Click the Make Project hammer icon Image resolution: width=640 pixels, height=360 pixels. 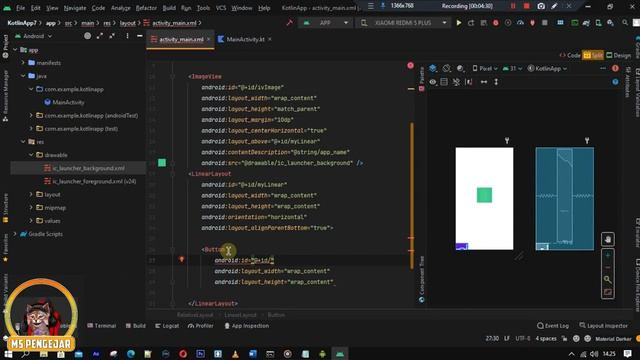289,23
